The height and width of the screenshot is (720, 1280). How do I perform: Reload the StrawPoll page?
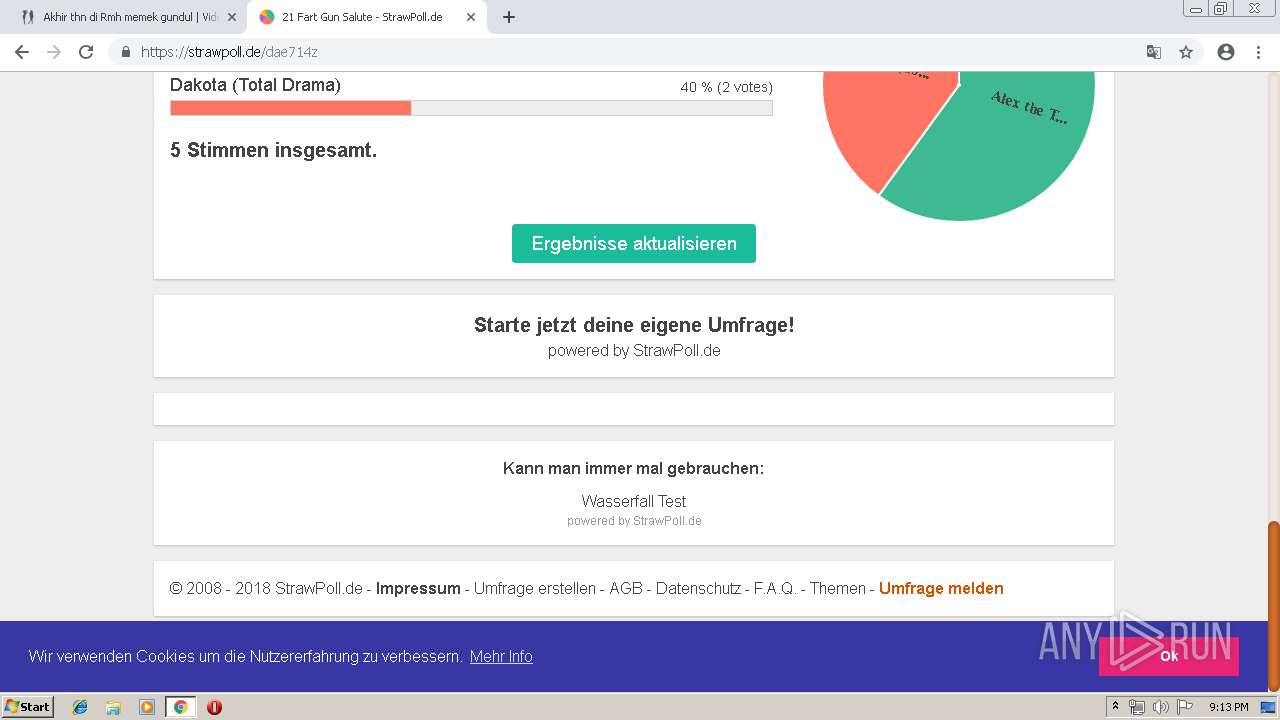click(86, 52)
